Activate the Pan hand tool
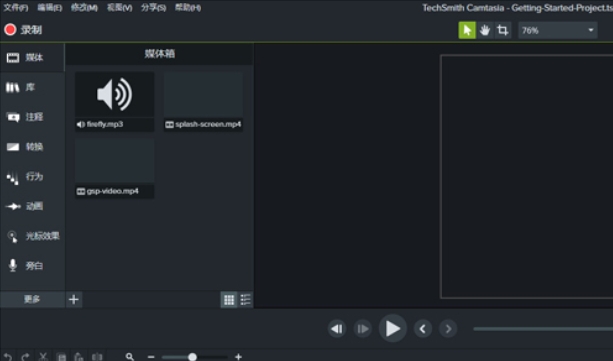Image resolution: width=613 pixels, height=361 pixels. (x=485, y=31)
